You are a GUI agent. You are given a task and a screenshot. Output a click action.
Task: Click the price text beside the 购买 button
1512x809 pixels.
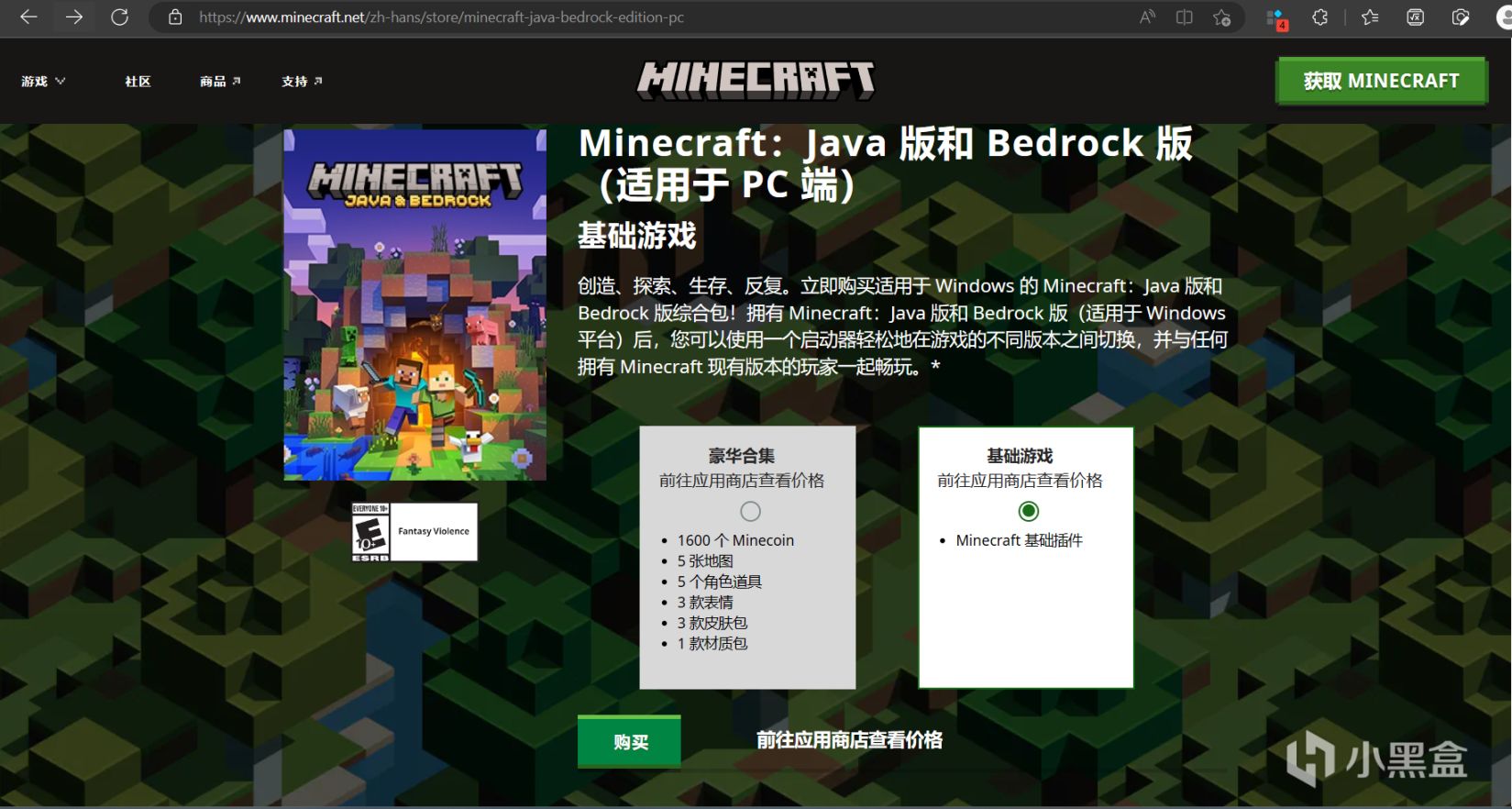[x=849, y=740]
